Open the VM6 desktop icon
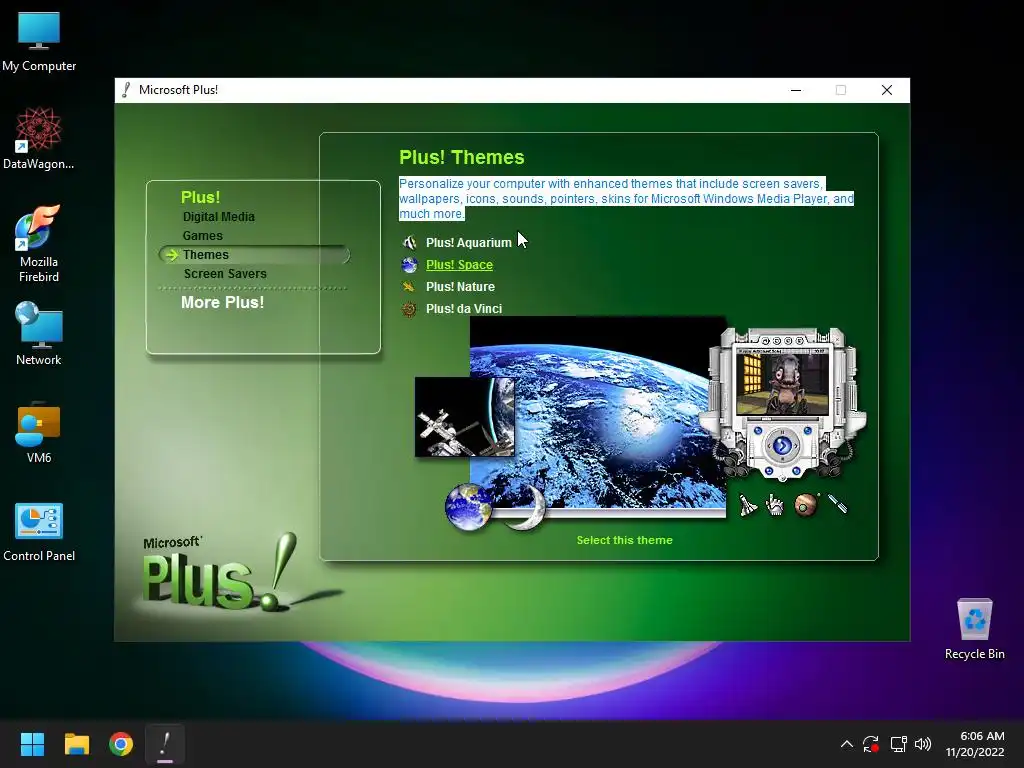Image resolution: width=1024 pixels, height=768 pixels. (39, 432)
